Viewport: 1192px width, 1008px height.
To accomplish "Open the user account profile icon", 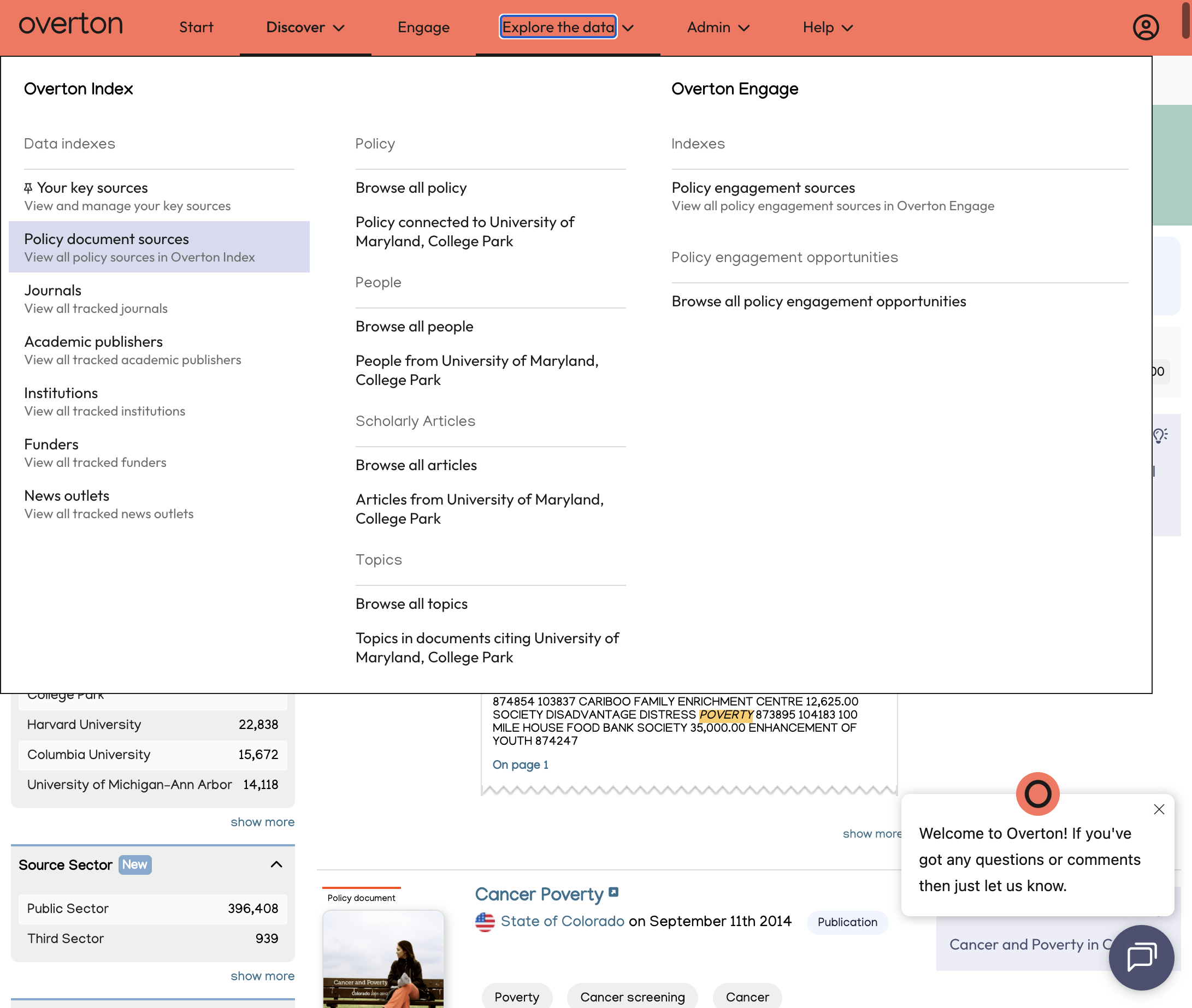I will (x=1146, y=27).
